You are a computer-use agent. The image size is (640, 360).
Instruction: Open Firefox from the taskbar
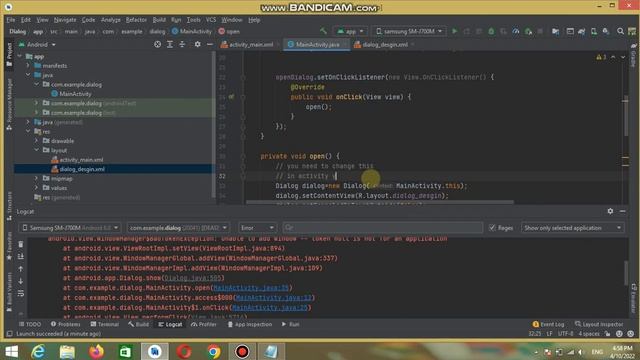pyautogui.click(x=96, y=351)
